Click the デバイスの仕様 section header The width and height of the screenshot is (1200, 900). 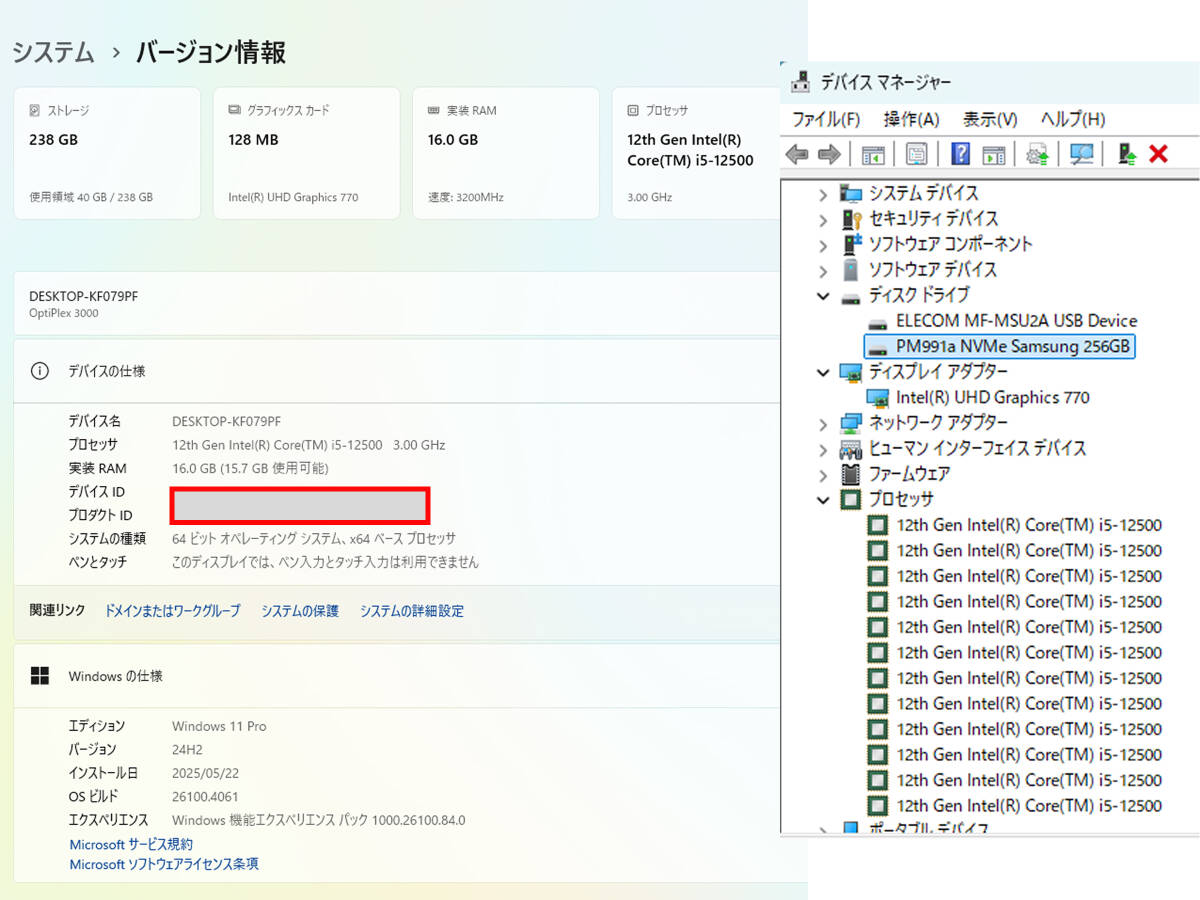396,371
